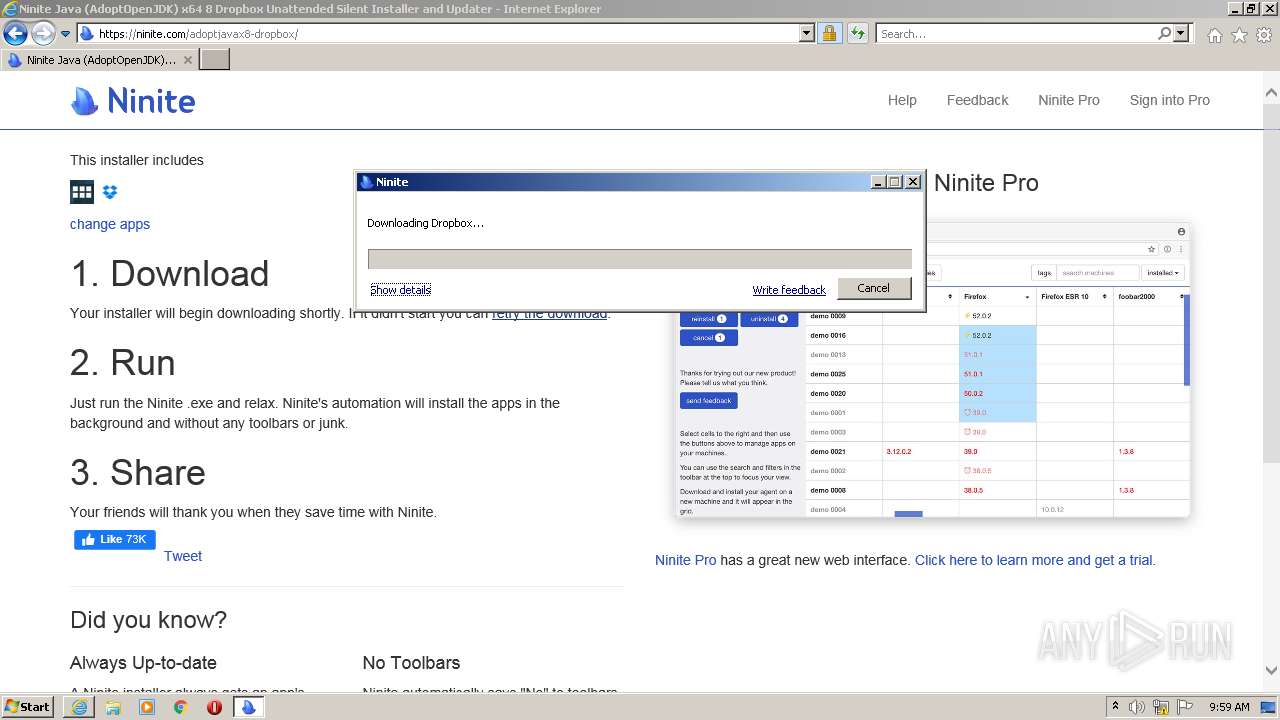Click the IE window title bar icon
The width and height of the screenshot is (1280, 720).
point(9,8)
